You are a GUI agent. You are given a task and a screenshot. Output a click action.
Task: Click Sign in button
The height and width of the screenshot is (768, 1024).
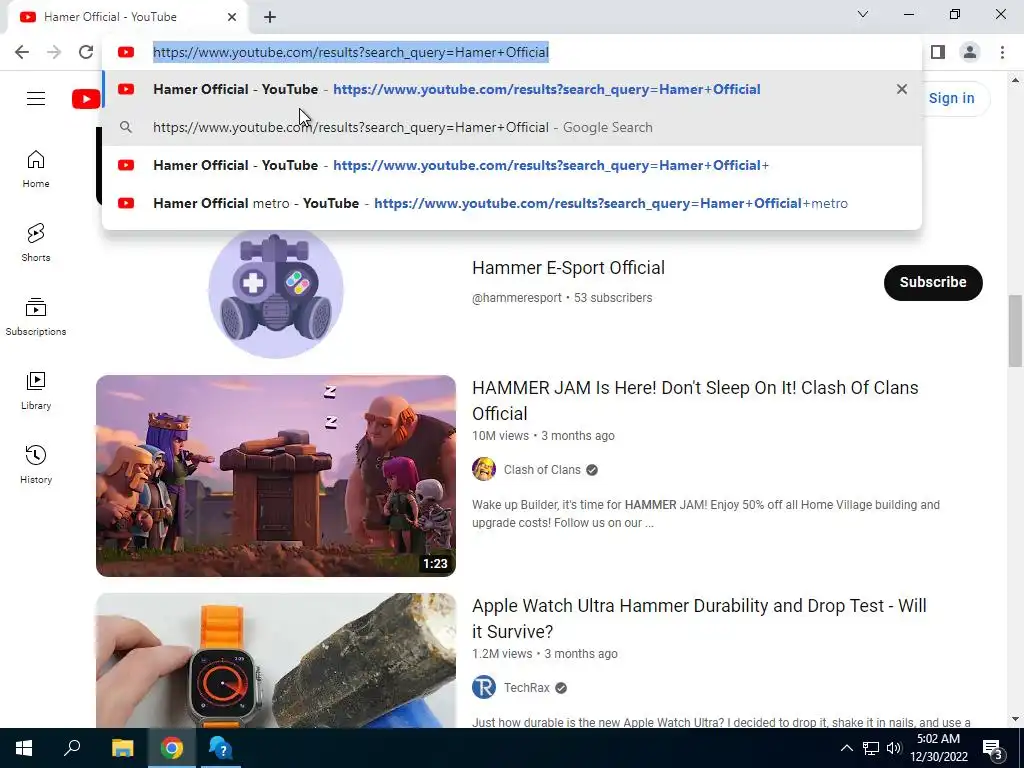coord(951,99)
